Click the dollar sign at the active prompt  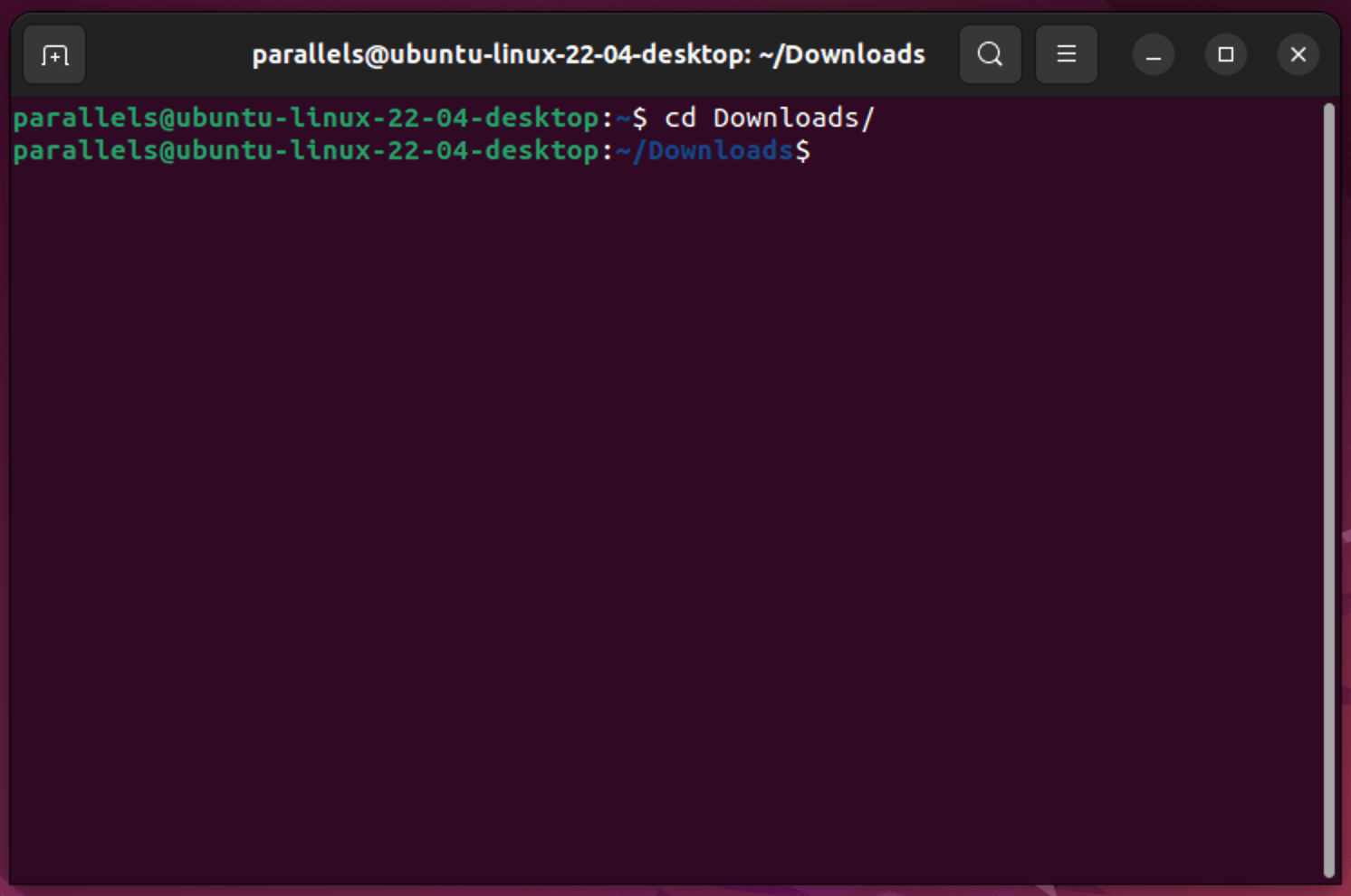click(x=805, y=150)
